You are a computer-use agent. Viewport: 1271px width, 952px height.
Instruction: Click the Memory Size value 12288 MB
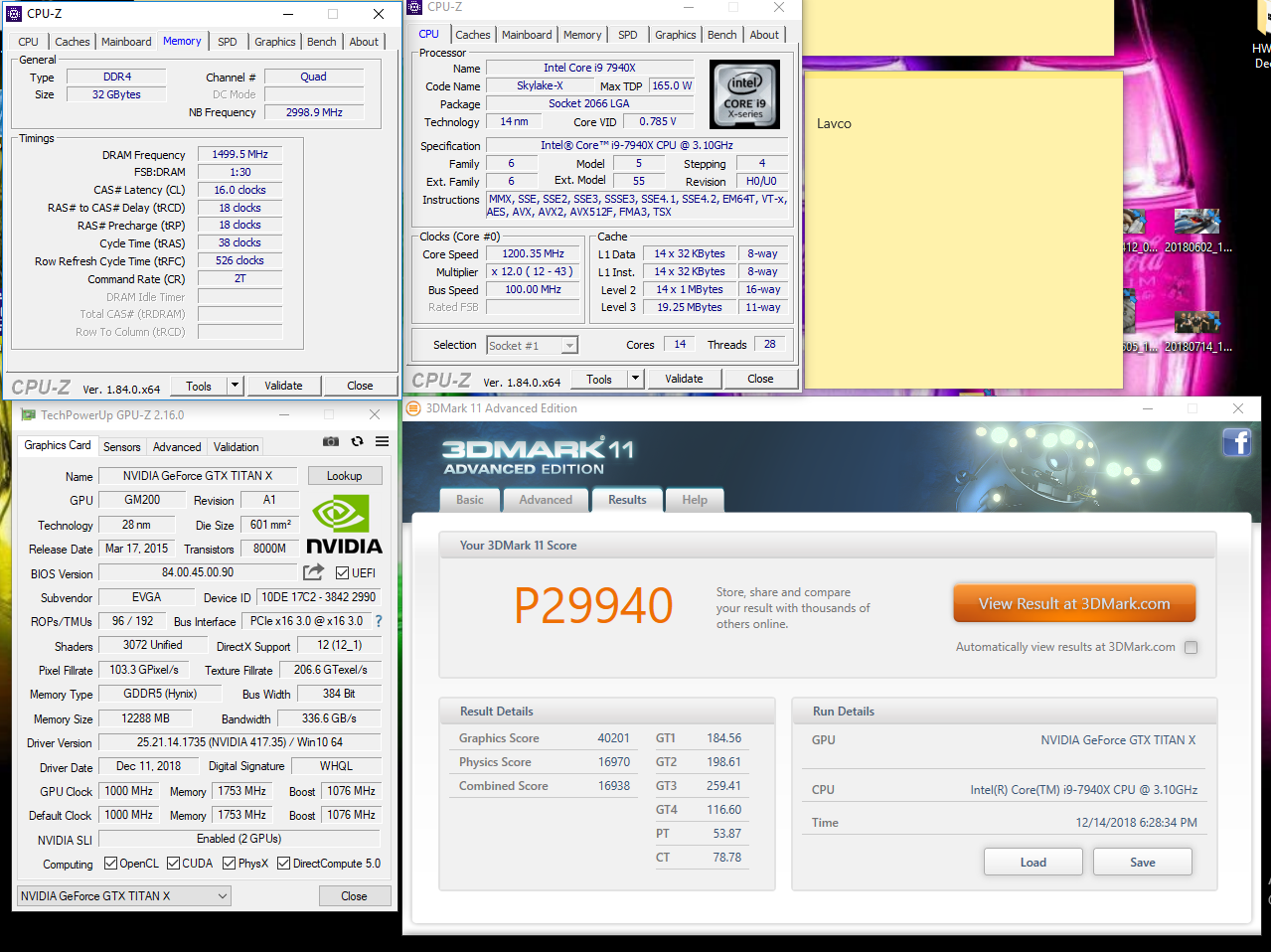[145, 718]
